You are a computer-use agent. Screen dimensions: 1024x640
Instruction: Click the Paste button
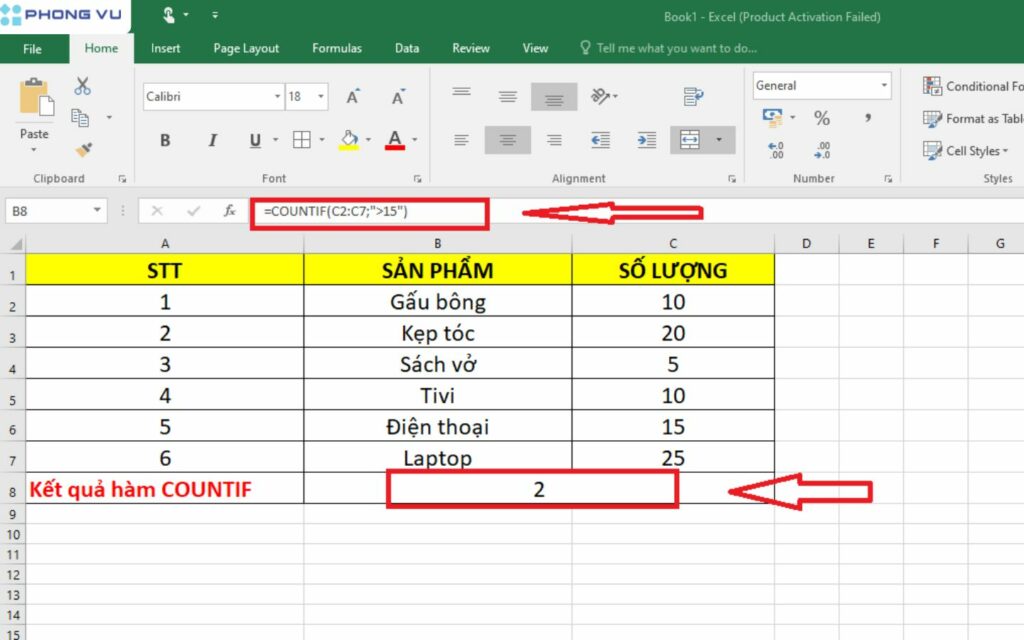pyautogui.click(x=34, y=110)
